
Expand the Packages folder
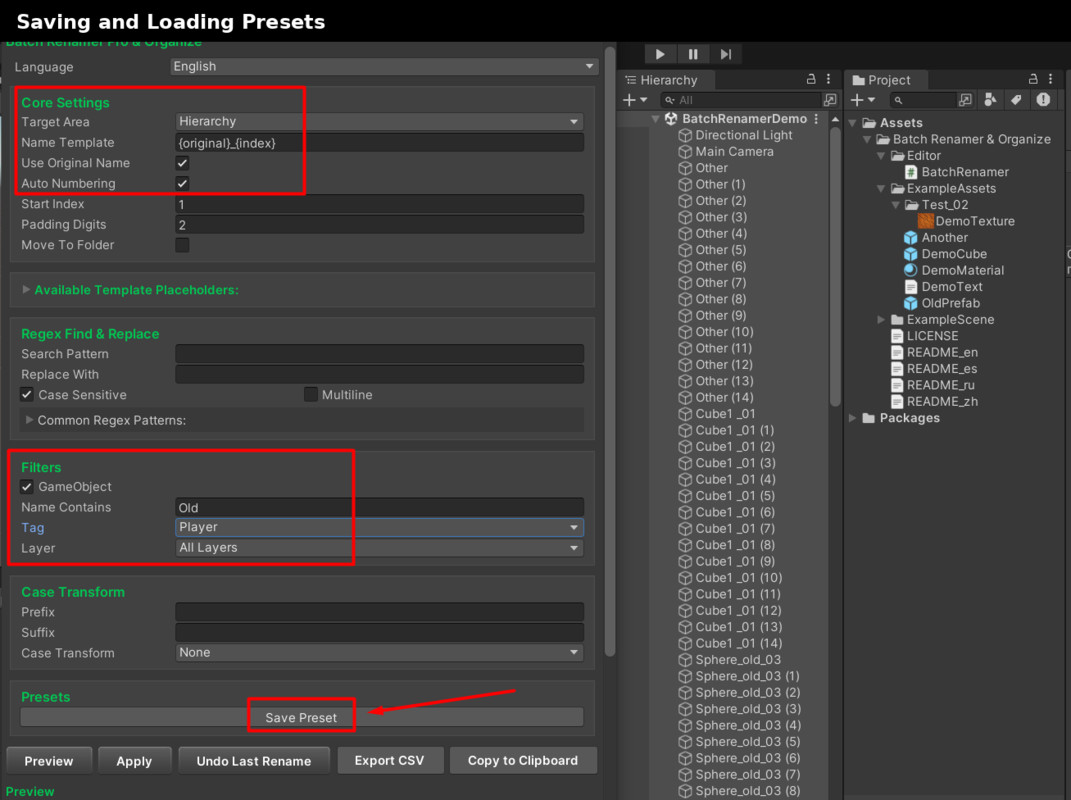coord(852,418)
